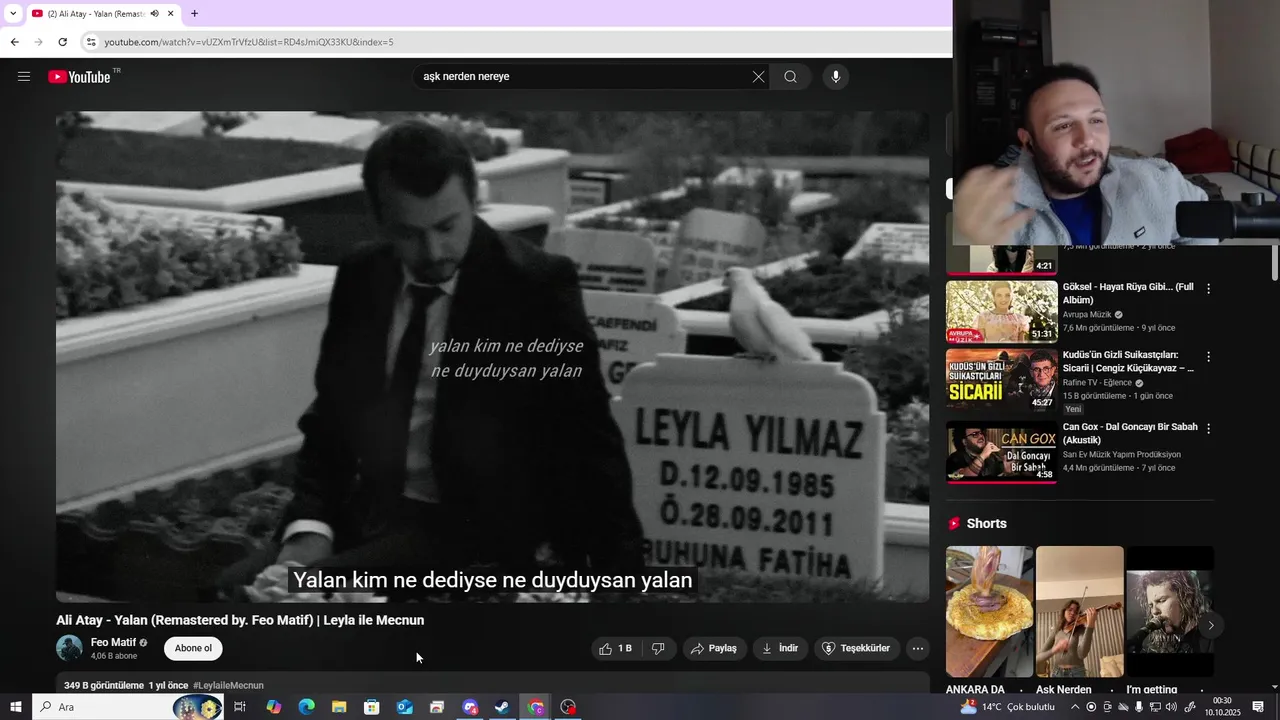Open the YouTube hamburger guide menu
1280x720 pixels.
tap(24, 76)
